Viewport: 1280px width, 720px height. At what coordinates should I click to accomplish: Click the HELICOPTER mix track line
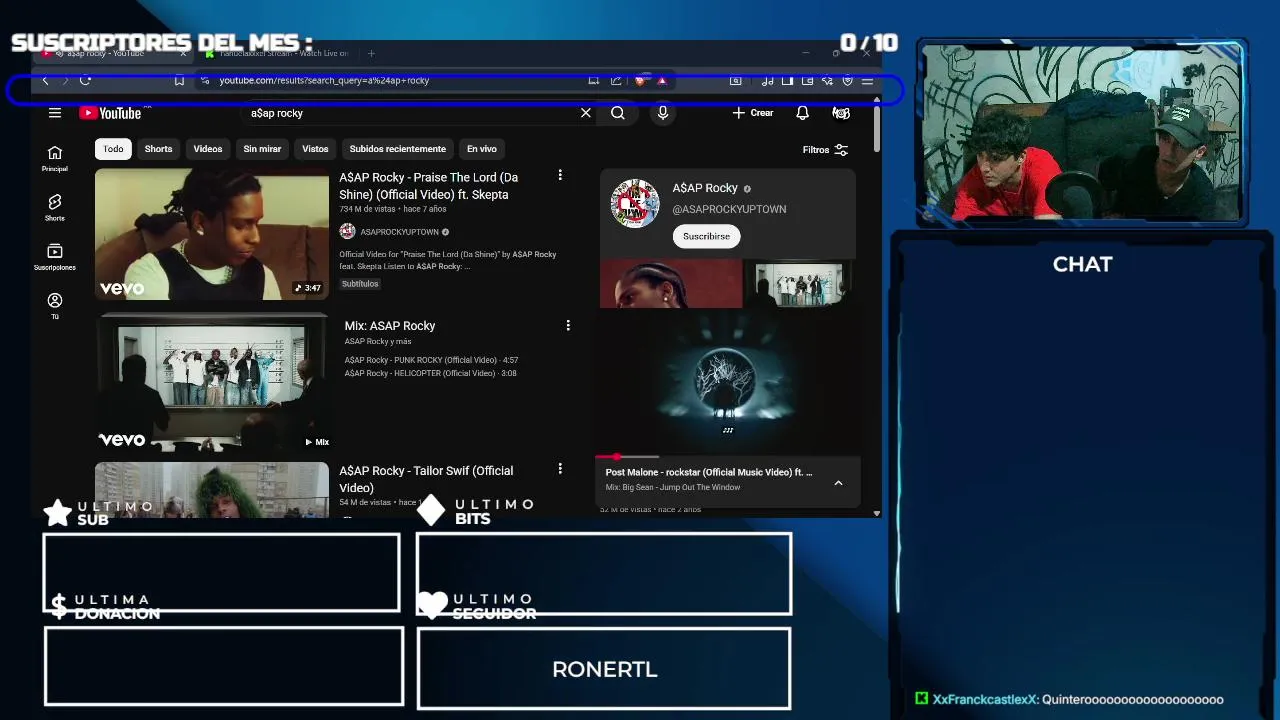(x=430, y=373)
